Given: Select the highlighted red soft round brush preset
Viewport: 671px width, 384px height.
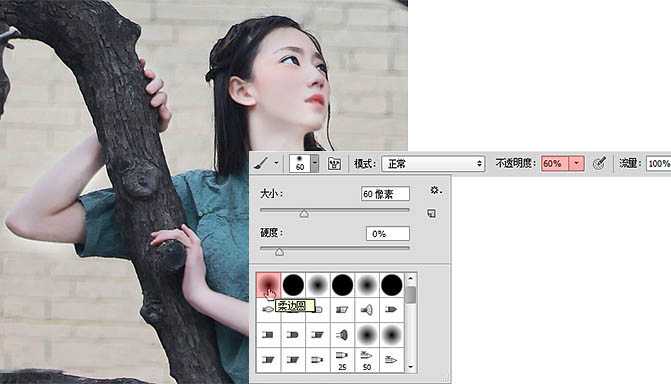Looking at the screenshot, I should tap(268, 285).
